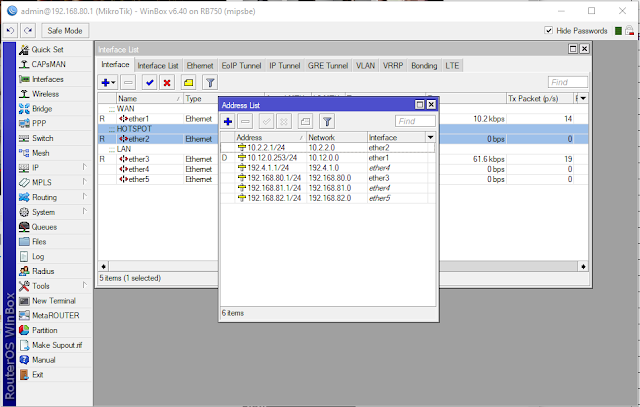
Task: Switch to Ethernet tab
Action: 200,66
